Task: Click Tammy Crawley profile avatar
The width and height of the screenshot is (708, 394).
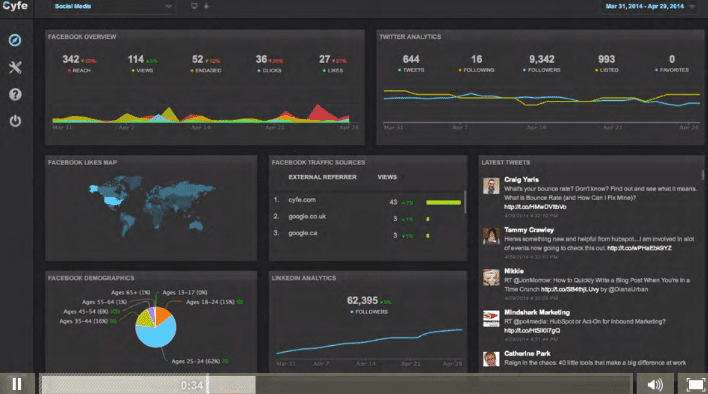Action: [x=491, y=236]
